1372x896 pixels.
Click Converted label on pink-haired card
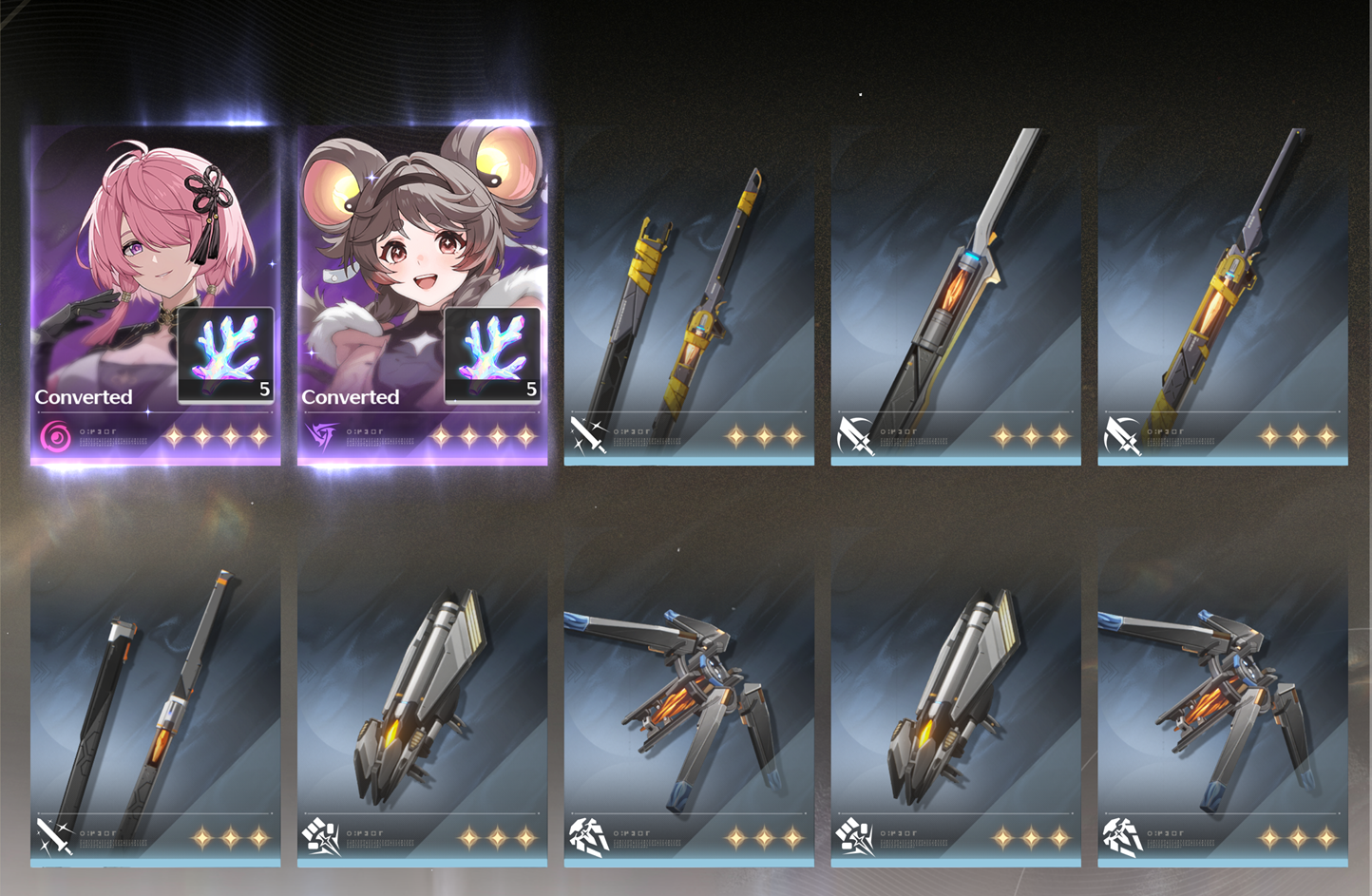[x=84, y=397]
